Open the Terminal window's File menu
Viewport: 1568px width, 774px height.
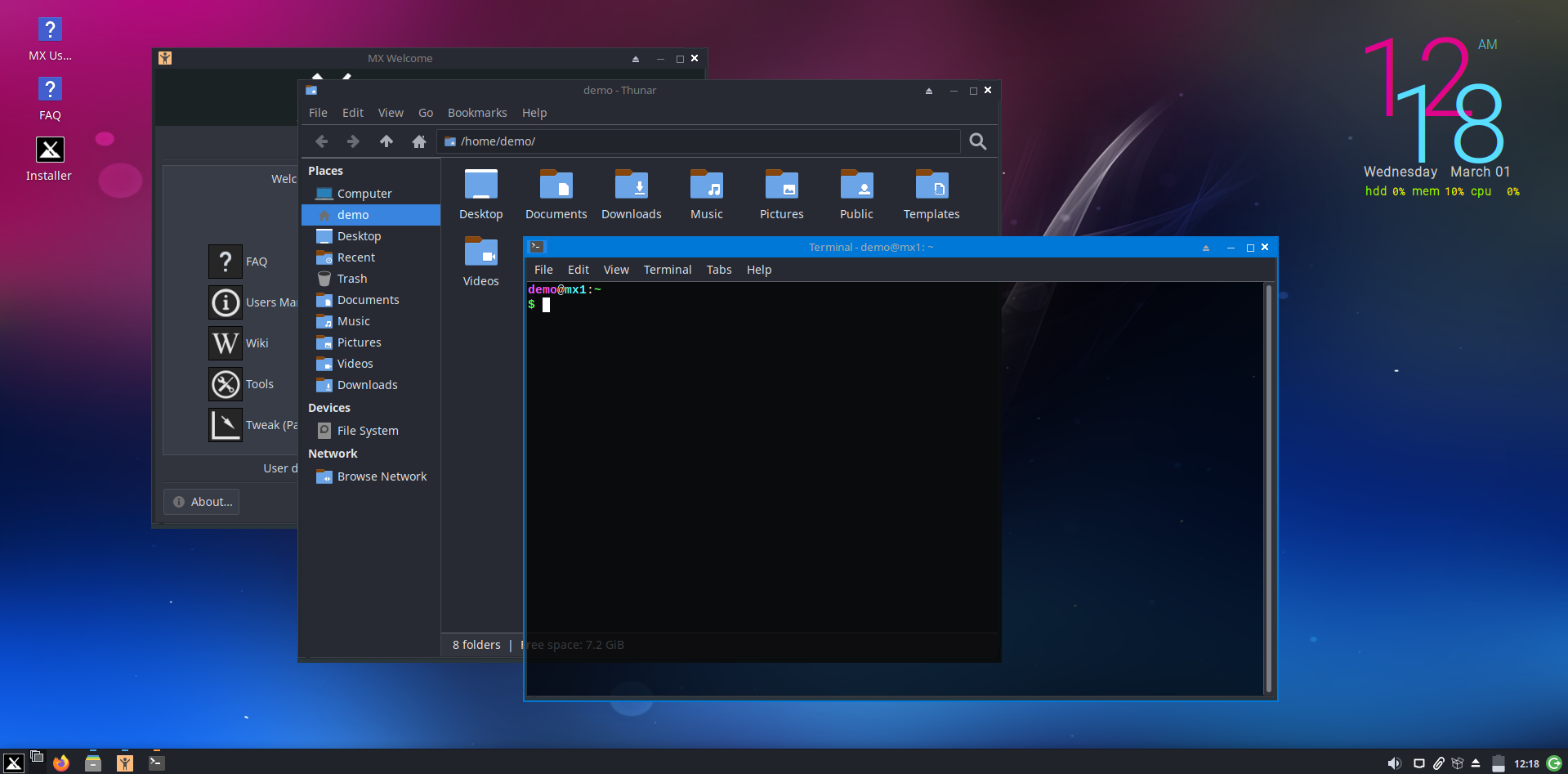coord(543,270)
